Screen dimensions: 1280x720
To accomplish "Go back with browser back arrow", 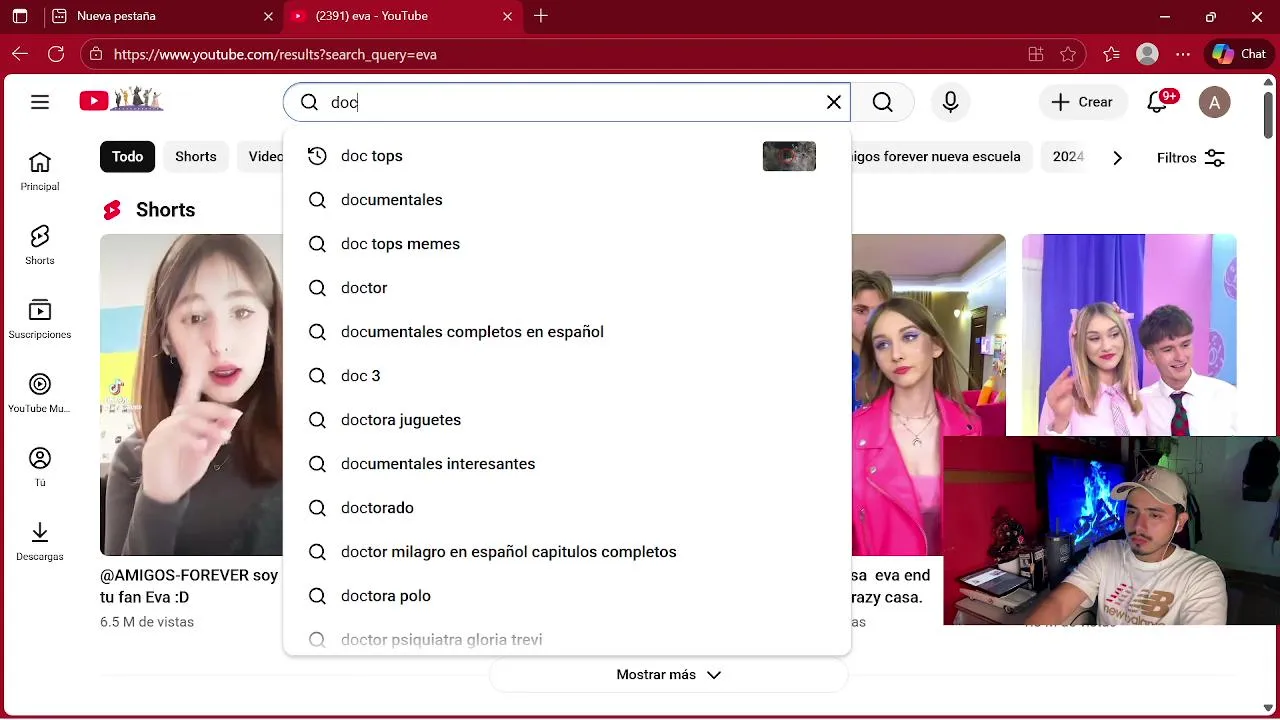I will (x=20, y=54).
